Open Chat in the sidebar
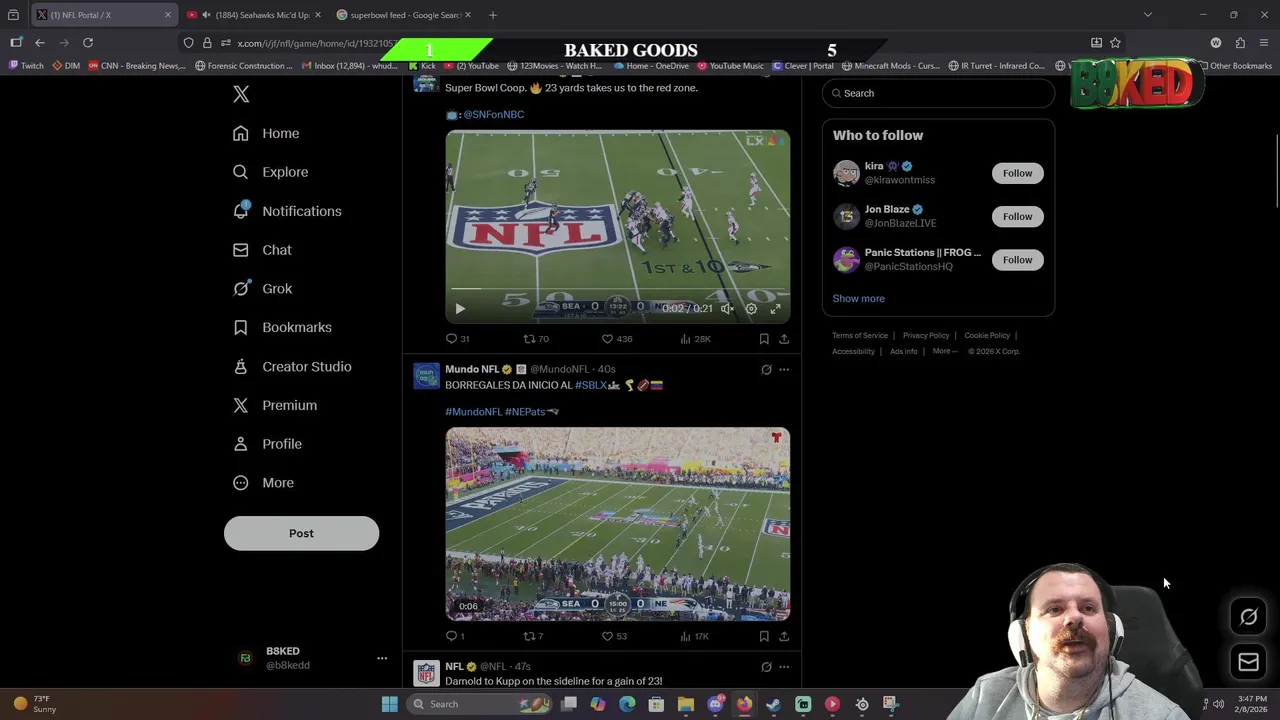Viewport: 1280px width, 720px height. (262, 250)
